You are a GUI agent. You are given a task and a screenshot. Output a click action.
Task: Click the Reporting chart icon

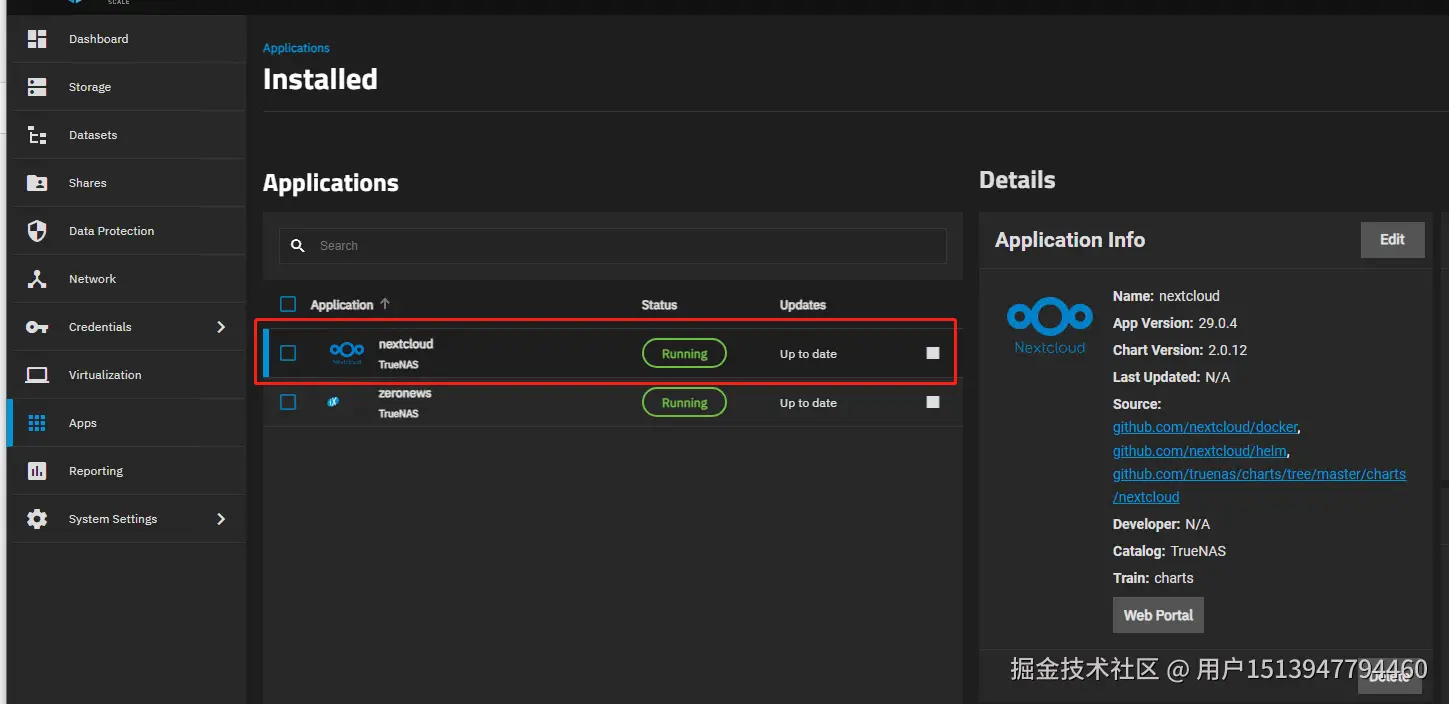[37, 471]
